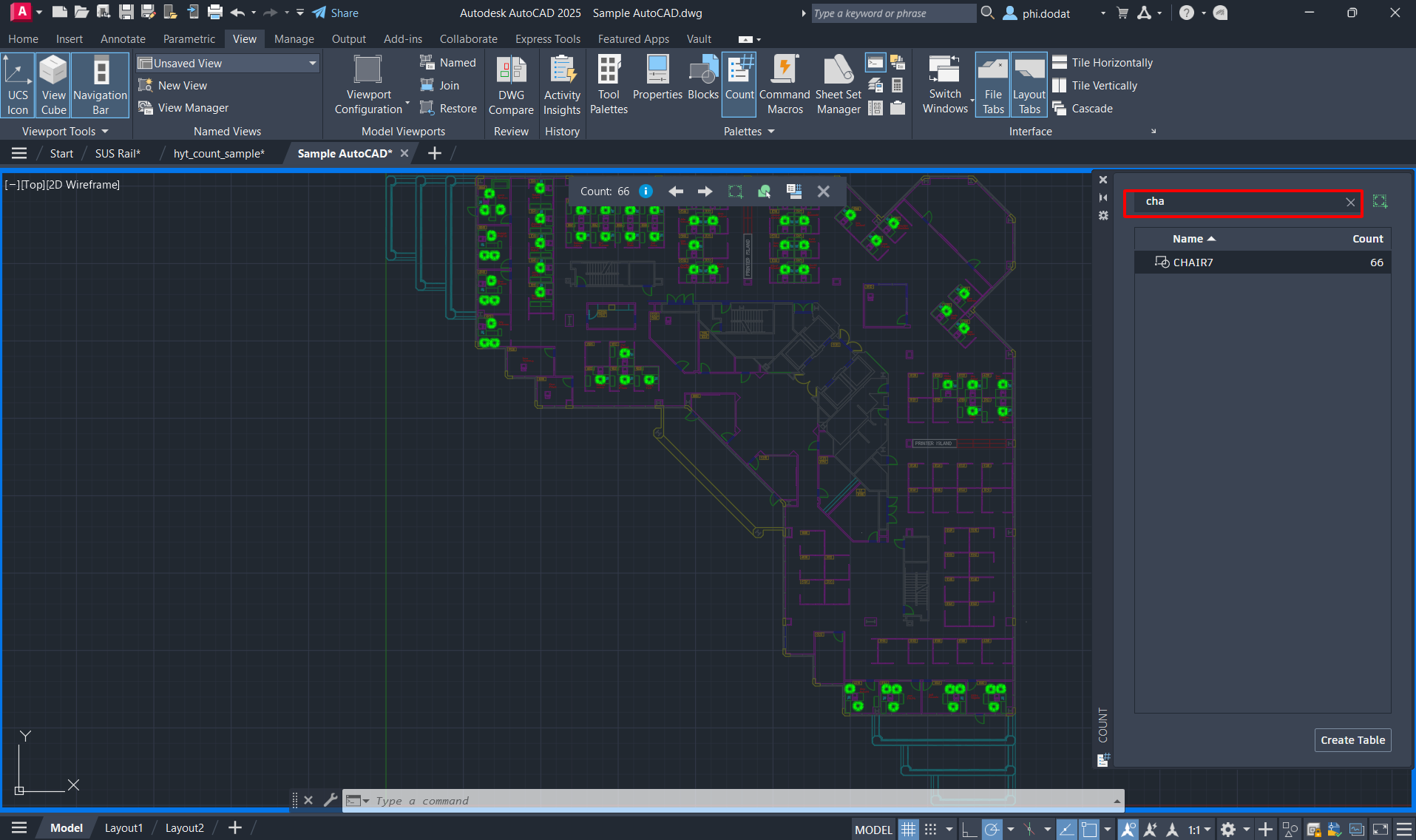Expand the Palettes panel dropdown

pos(749,132)
